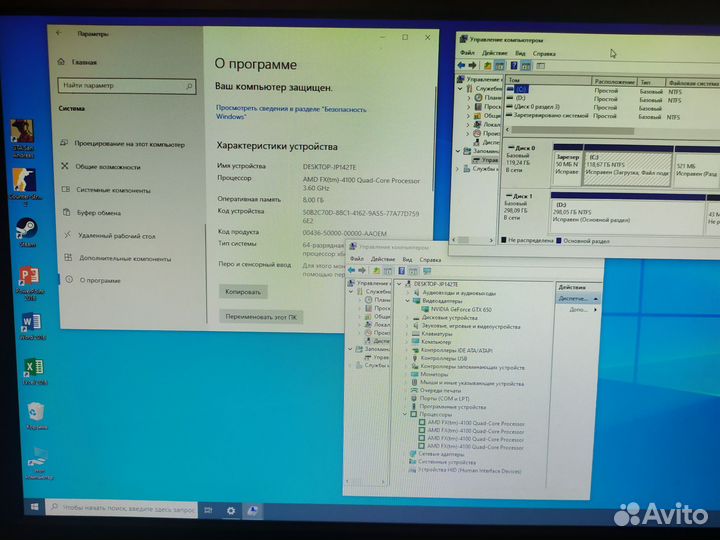720x540 pixels.
Task: Collapse the Видеоадаптеры device category
Action: pos(407,301)
